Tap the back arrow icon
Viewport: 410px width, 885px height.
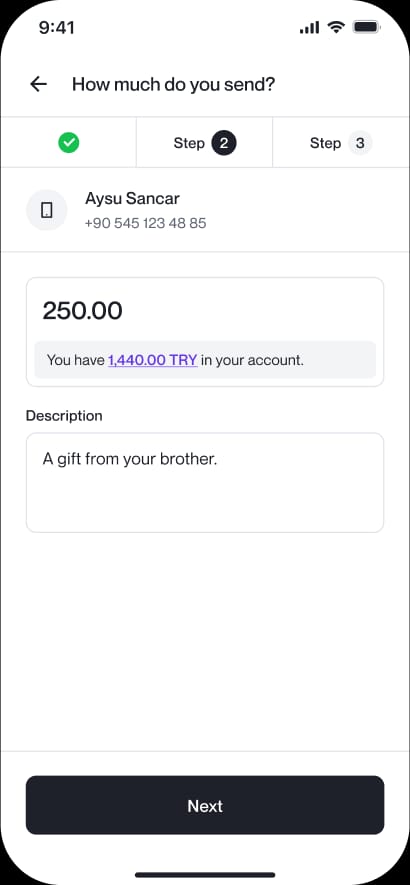click(38, 85)
